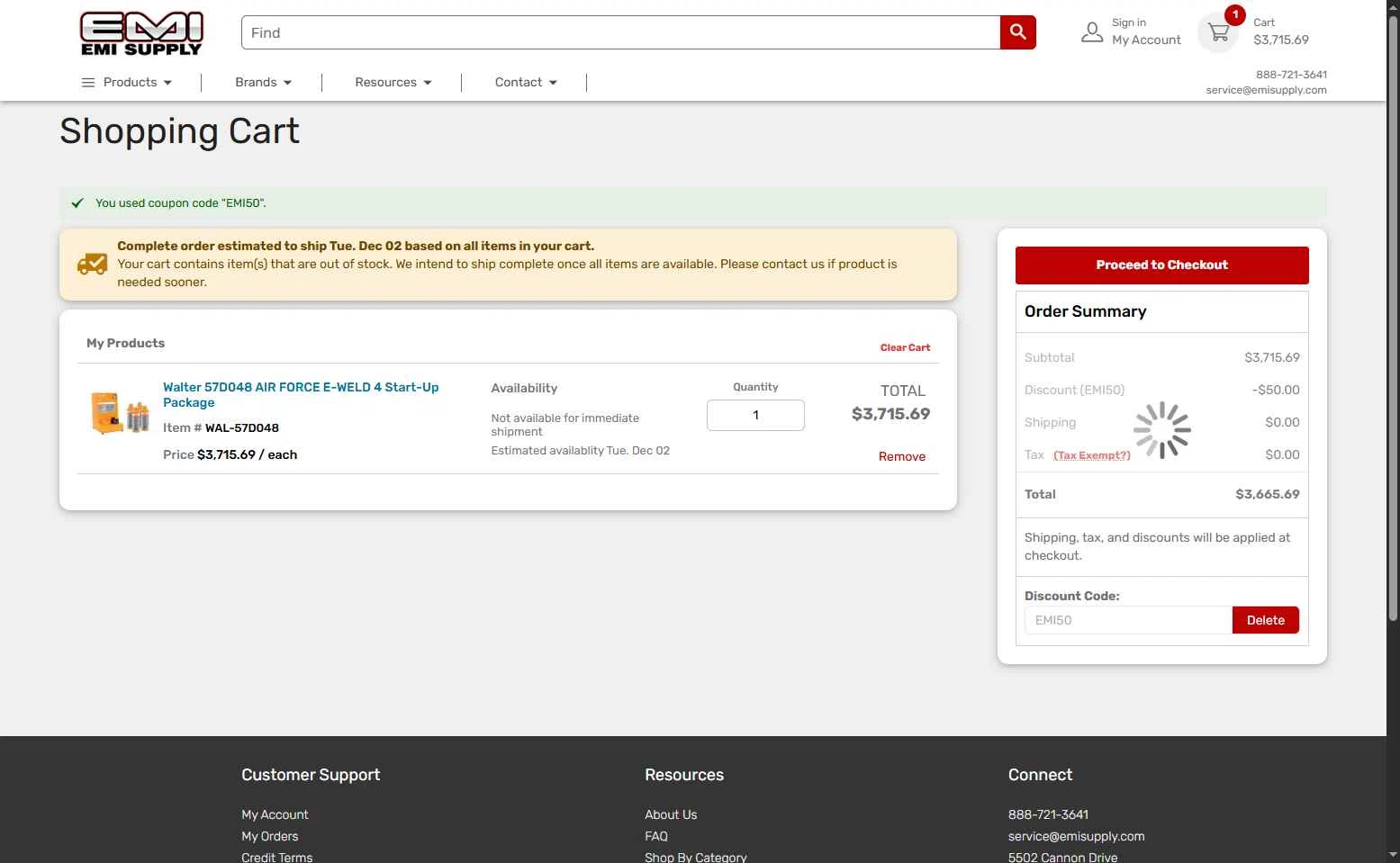Expand the Products dropdown menu
The width and height of the screenshot is (1400, 863).
(x=138, y=82)
